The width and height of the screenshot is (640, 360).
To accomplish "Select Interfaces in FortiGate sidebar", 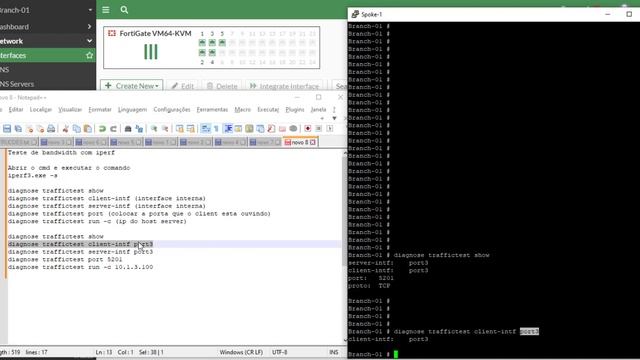I will (x=48, y=55).
